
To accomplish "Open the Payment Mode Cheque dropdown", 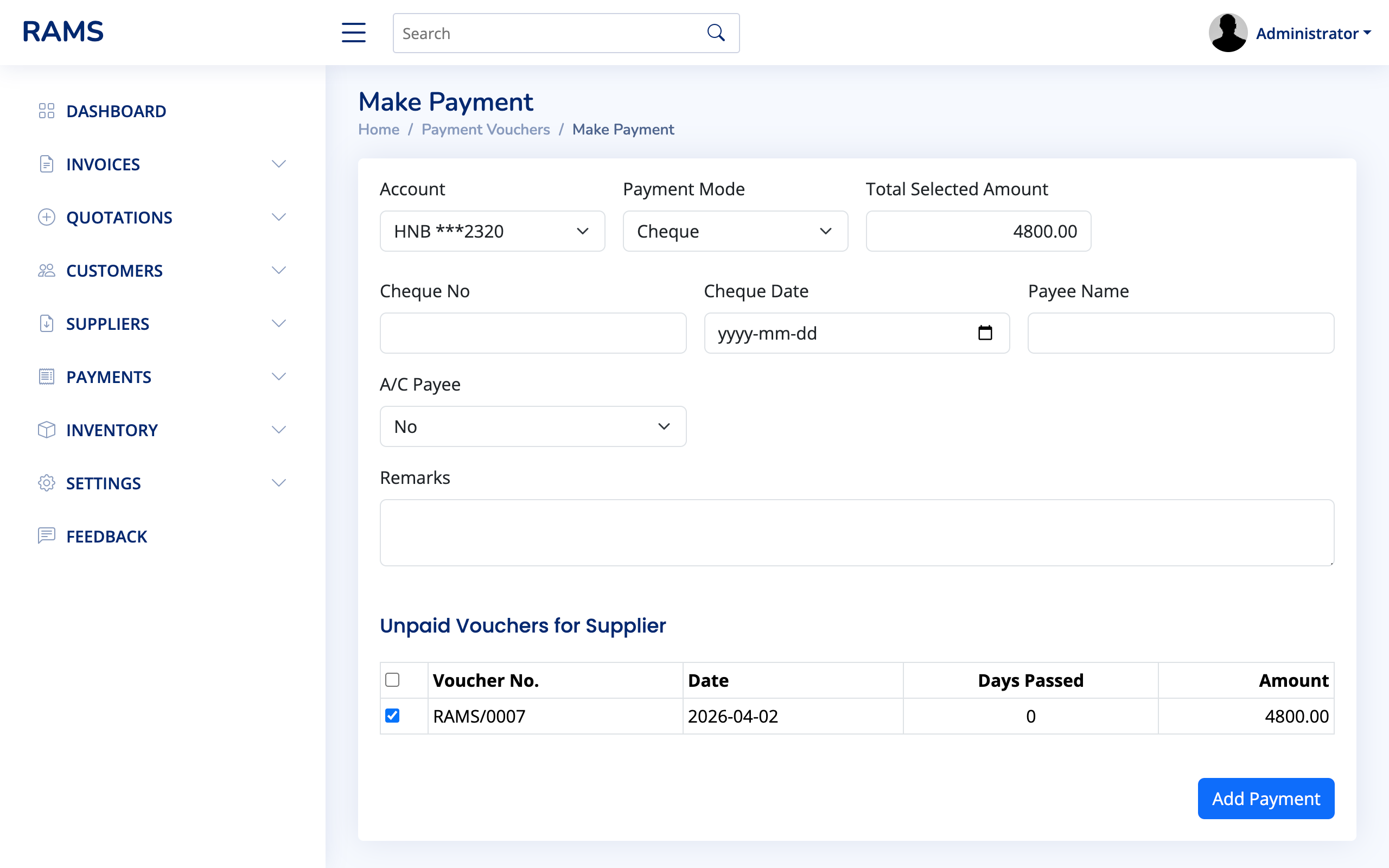I will 735,231.
